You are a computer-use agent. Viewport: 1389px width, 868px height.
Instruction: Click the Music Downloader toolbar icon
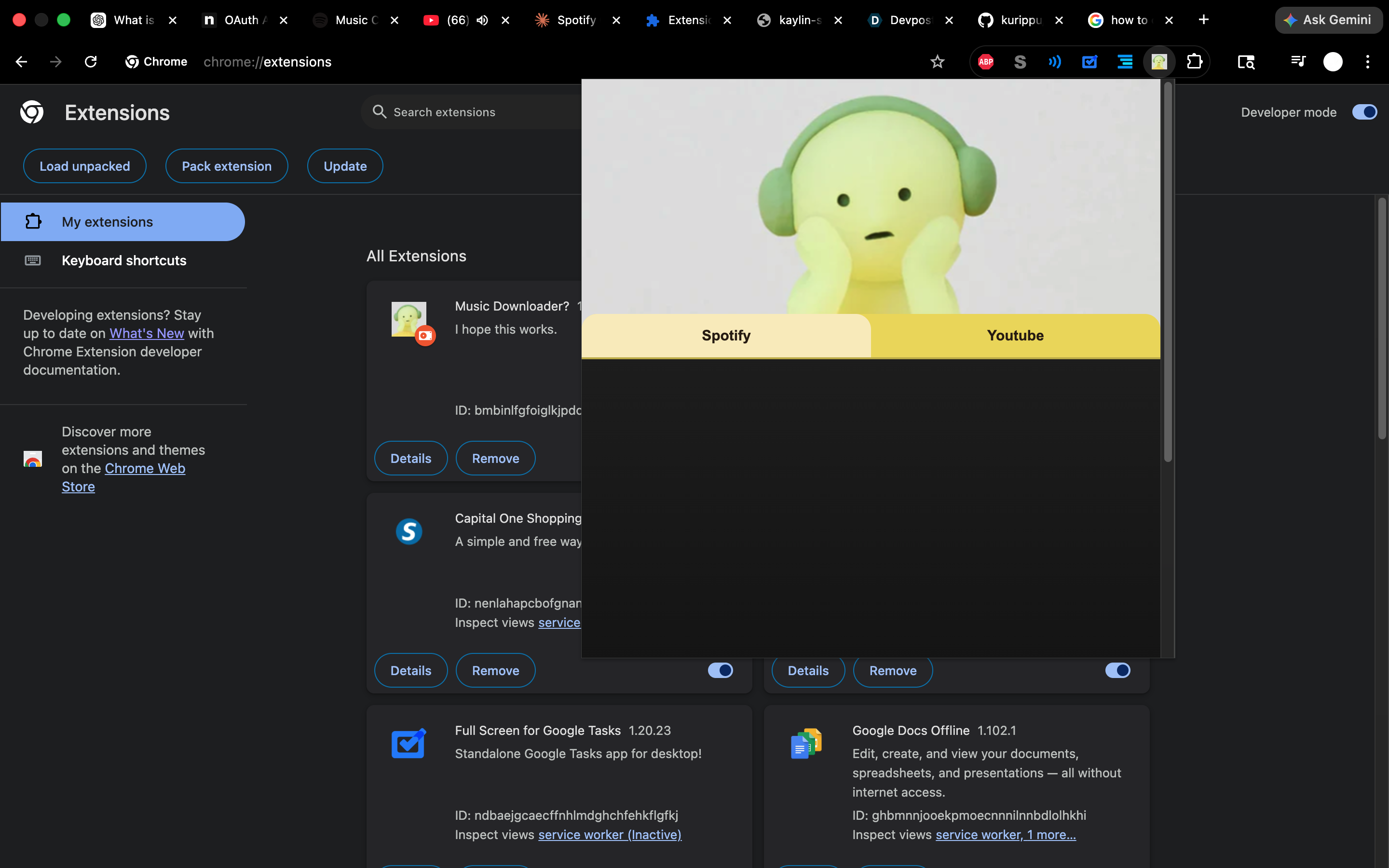click(1159, 62)
